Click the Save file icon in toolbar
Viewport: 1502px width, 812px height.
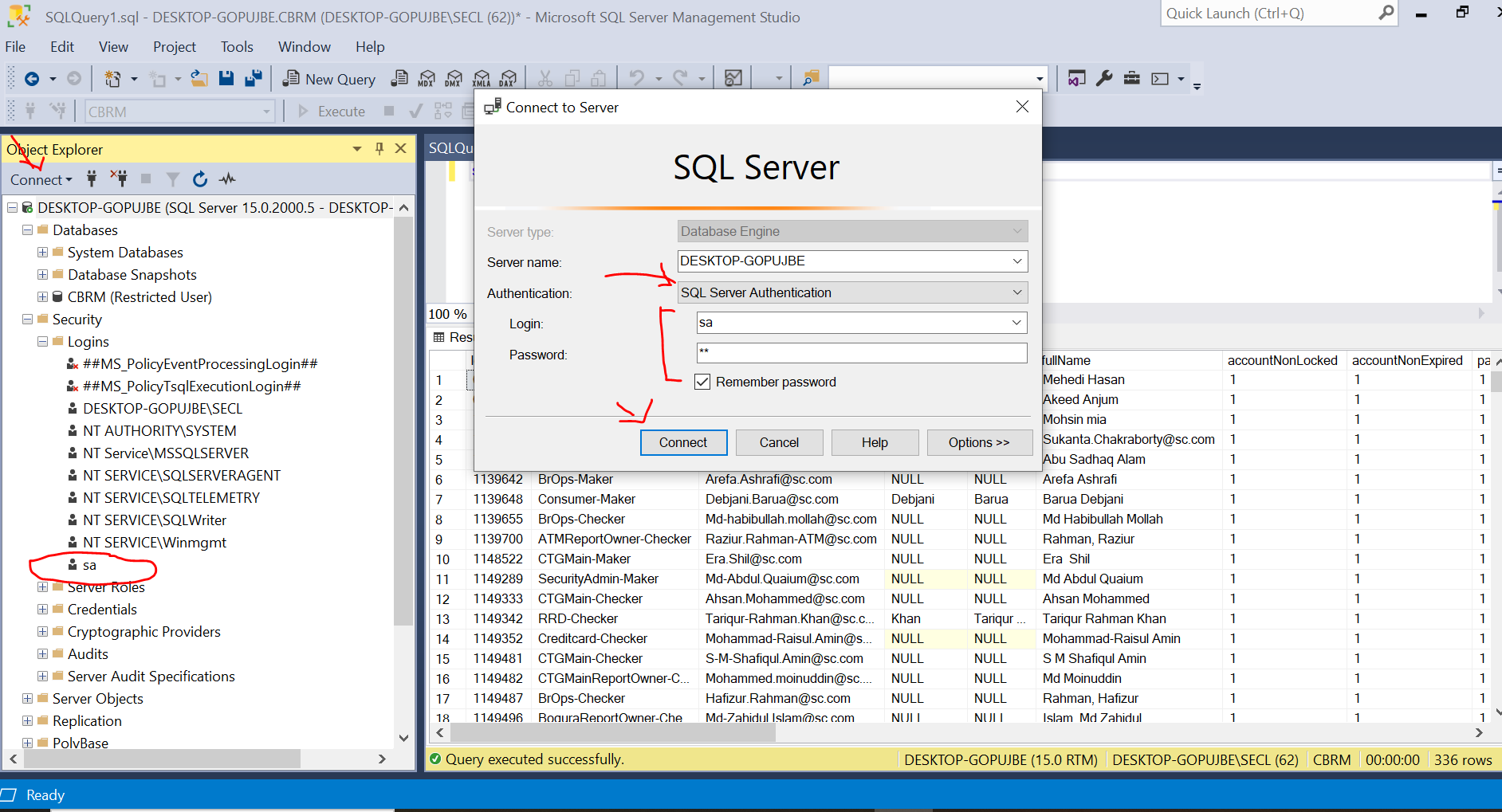coord(226,78)
